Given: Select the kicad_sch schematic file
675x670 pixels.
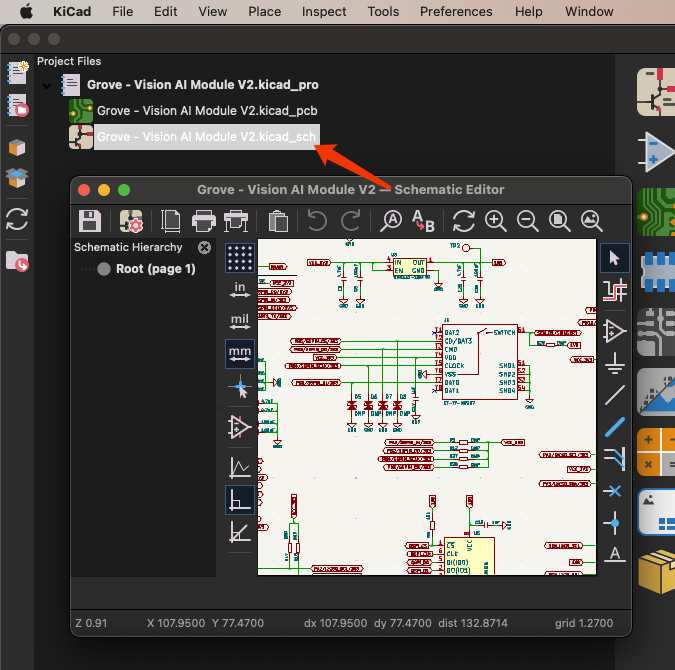Looking at the screenshot, I should [207, 137].
